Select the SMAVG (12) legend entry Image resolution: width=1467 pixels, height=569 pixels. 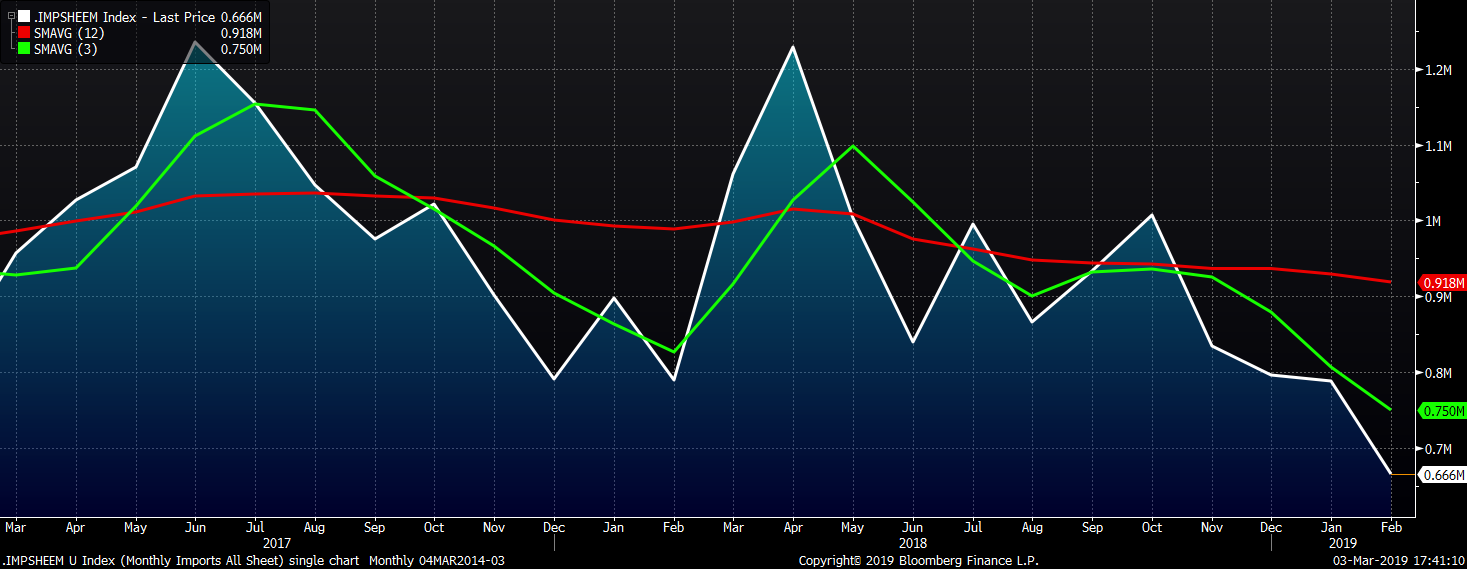[72, 33]
